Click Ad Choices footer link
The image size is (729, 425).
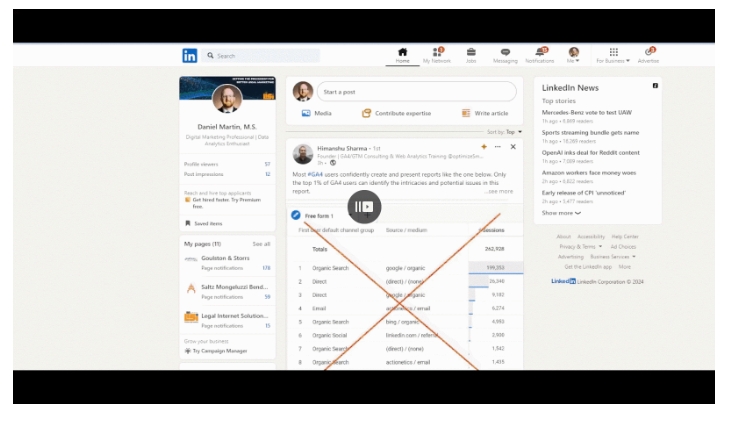pos(623,246)
